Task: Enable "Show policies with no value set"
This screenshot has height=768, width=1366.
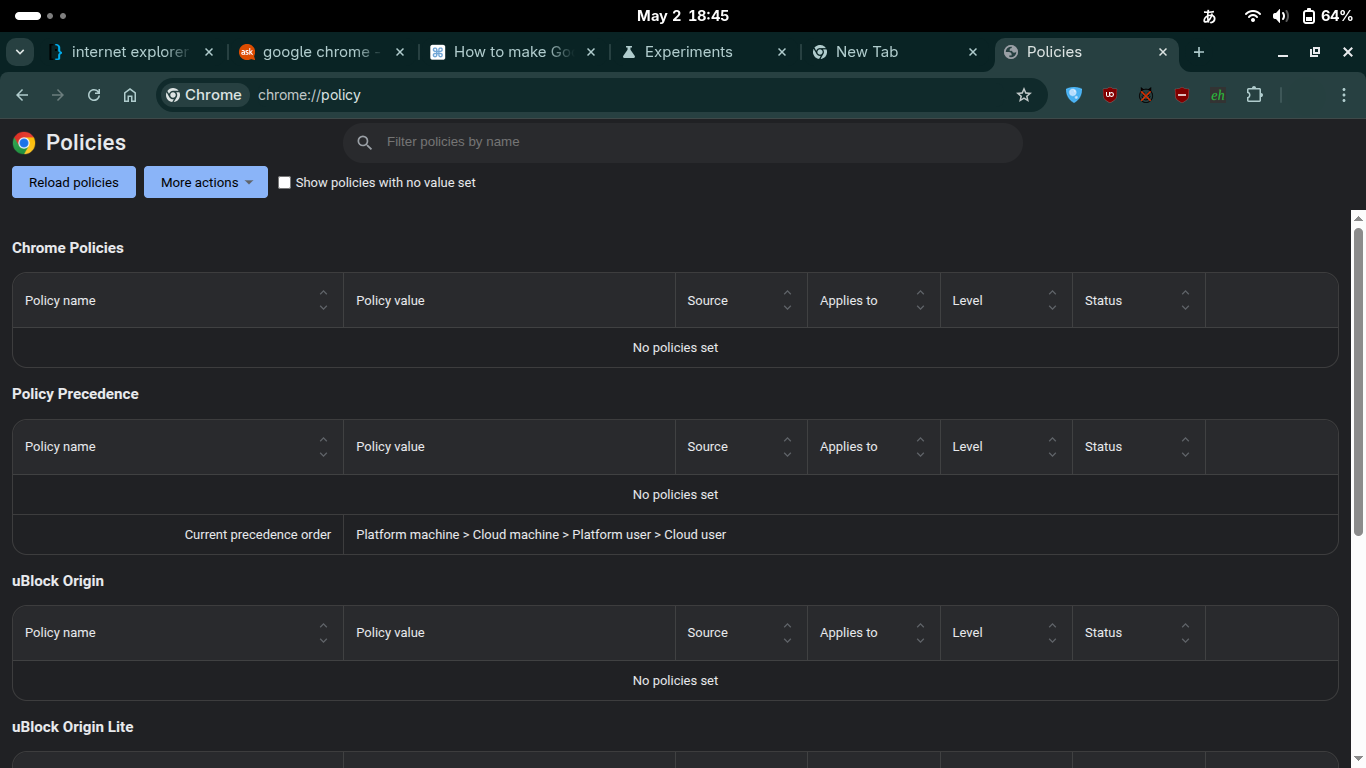Action: coord(285,183)
